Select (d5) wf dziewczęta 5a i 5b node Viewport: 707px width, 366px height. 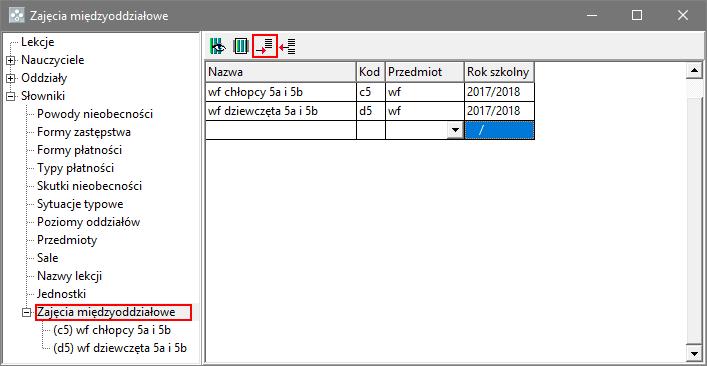click(x=120, y=348)
